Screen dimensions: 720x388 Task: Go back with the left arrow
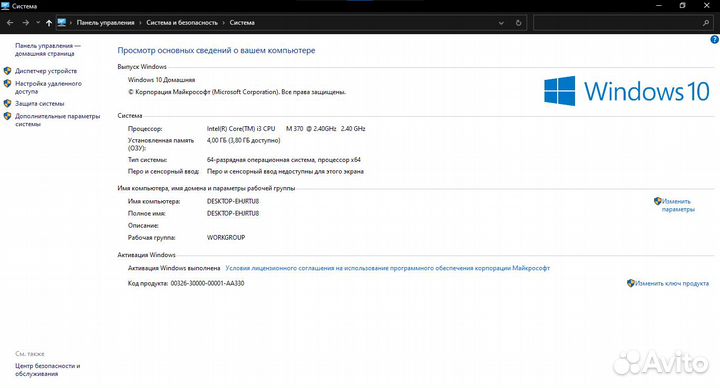[10, 22]
